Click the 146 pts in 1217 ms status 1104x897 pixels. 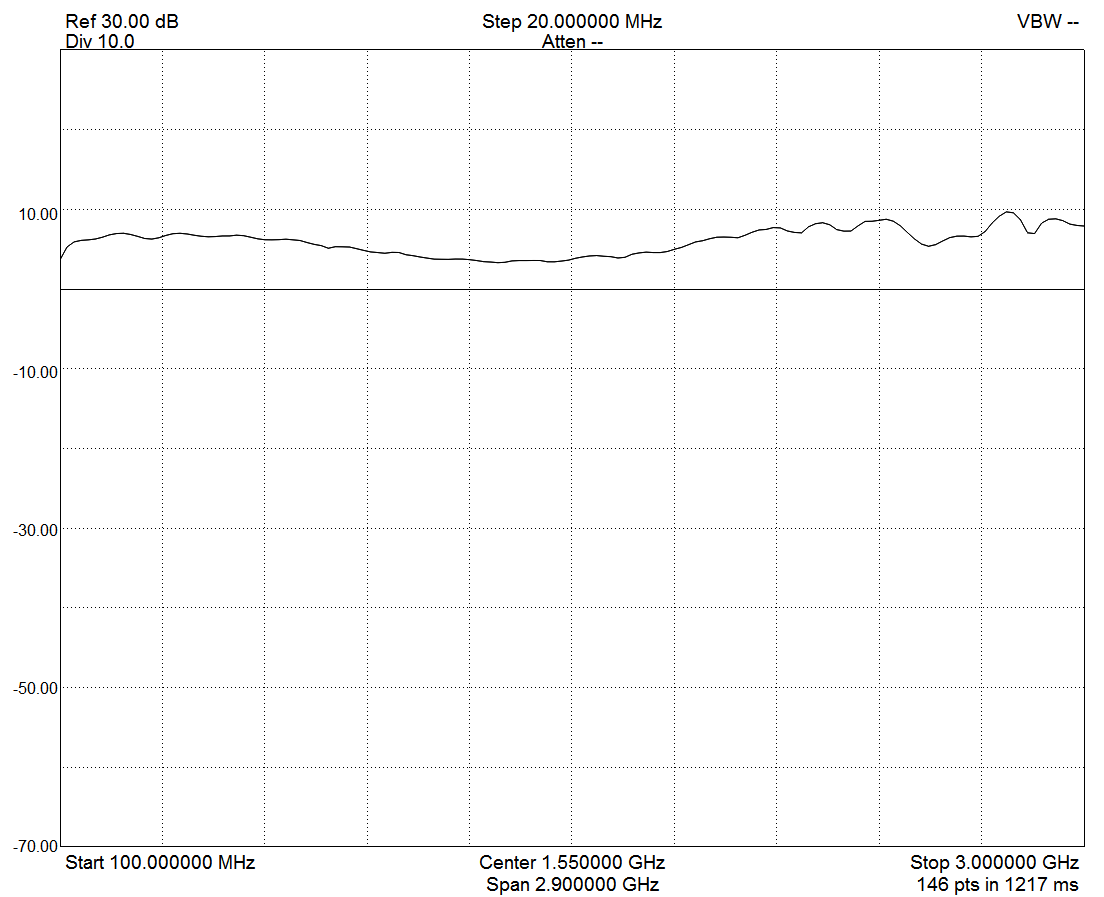[x=997, y=884]
